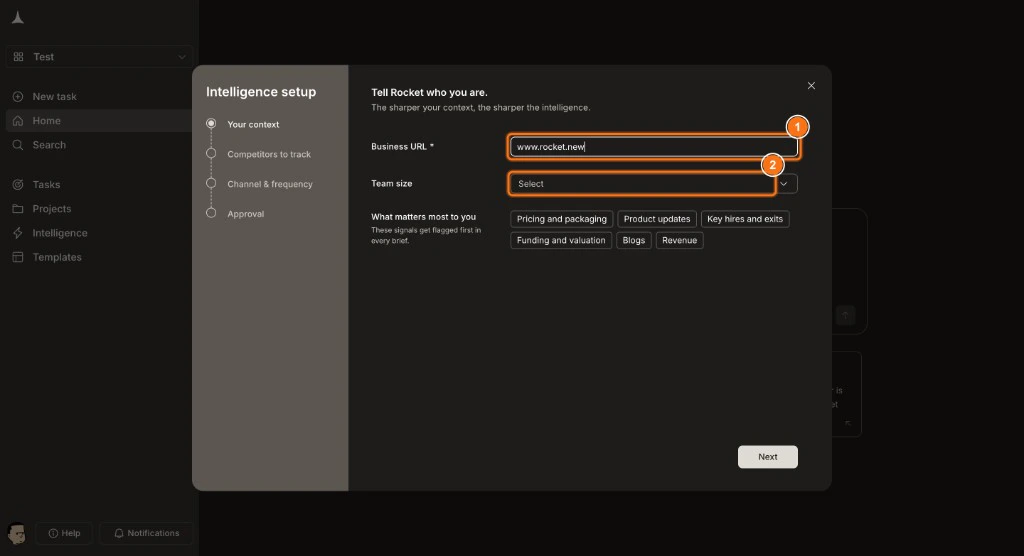The image size is (1024, 556).
Task: Click the Test workspace grid icon
Action: [18, 57]
